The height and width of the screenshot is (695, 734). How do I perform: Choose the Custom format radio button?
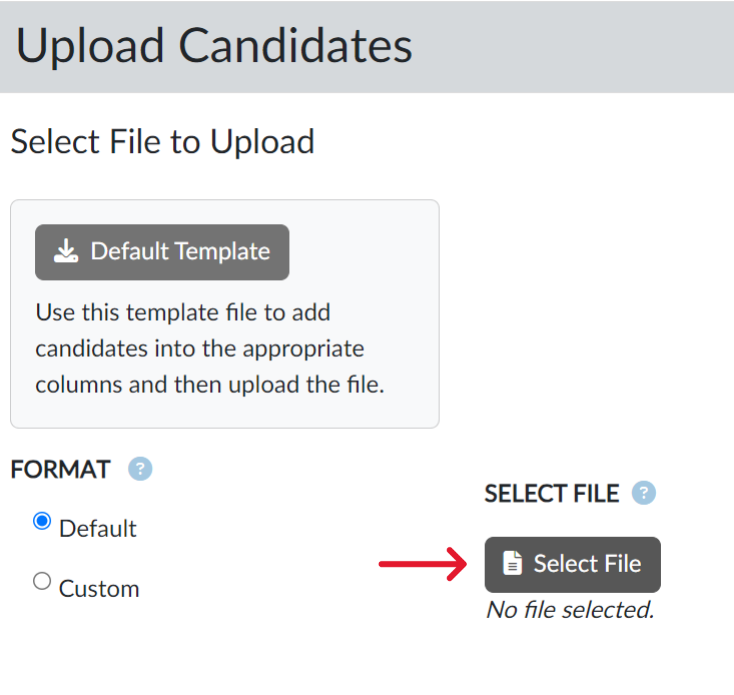[42, 581]
